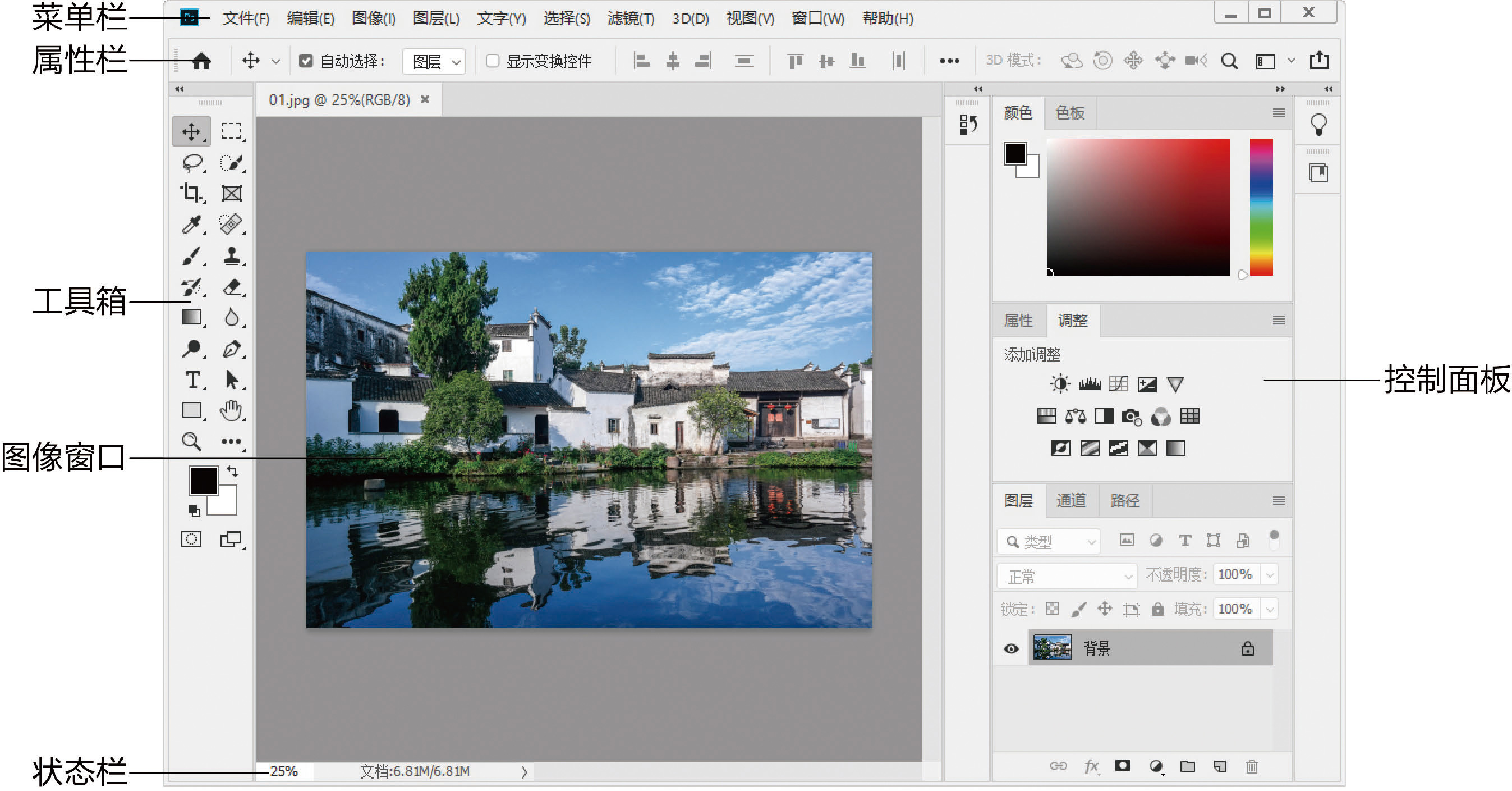Enable 显示变换控件 checkbox

tap(493, 61)
